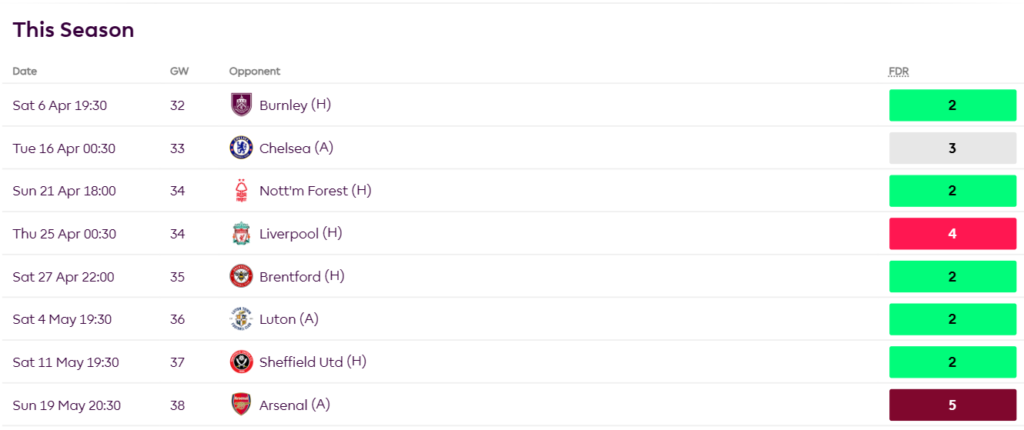1024x430 pixels.
Task: Click the Date column header
Action: pyautogui.click(x=25, y=71)
